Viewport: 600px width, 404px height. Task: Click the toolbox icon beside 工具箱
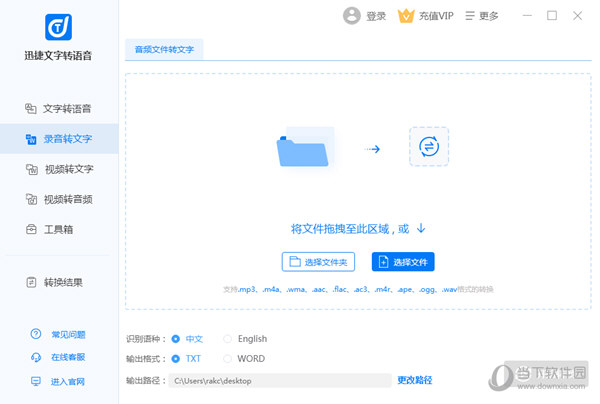tap(31, 230)
